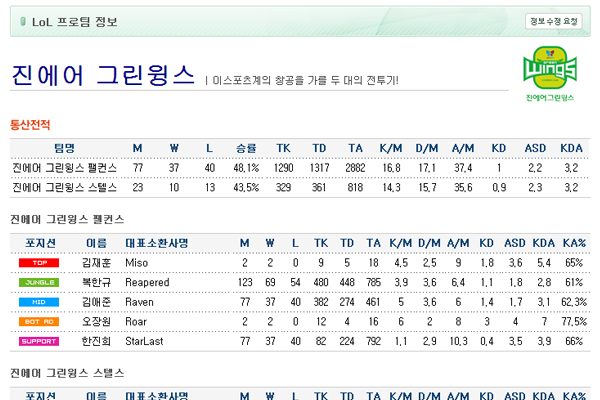Screen dimensions: 600x400
Task: Click the small green icon beside LoL 프로팀 정보
Action: coord(23,21)
